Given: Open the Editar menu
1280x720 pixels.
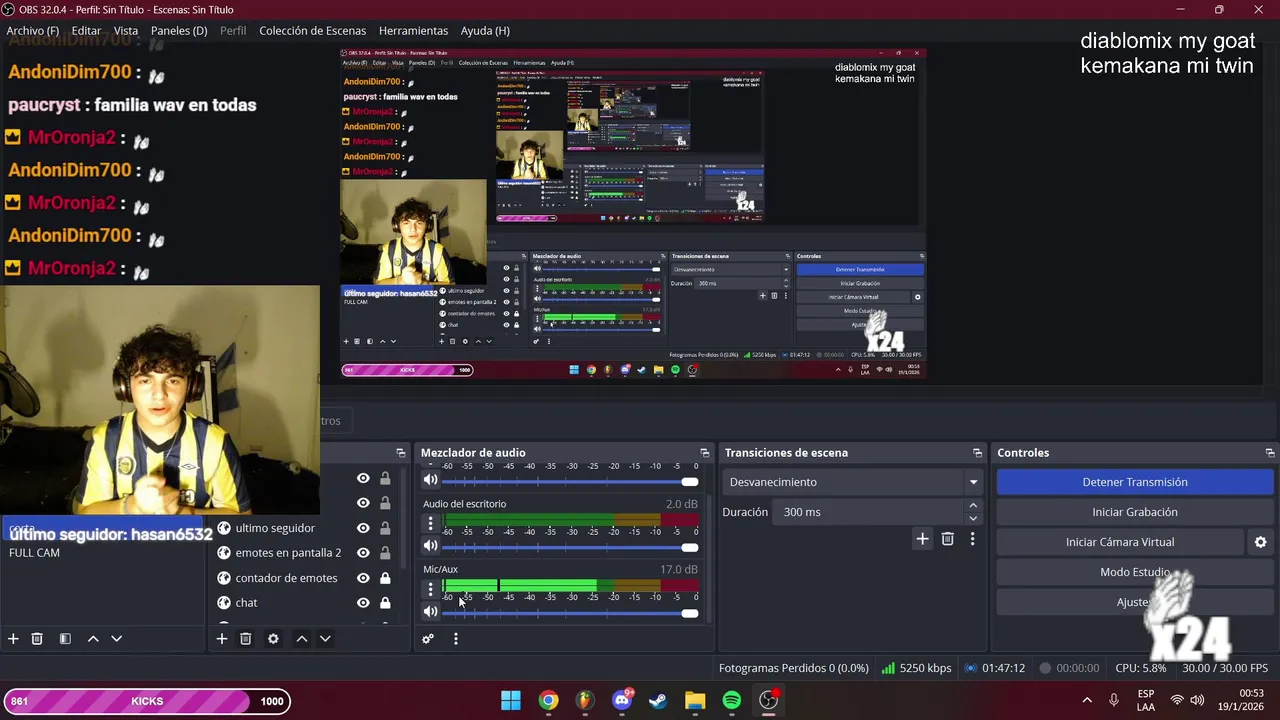Looking at the screenshot, I should (86, 31).
